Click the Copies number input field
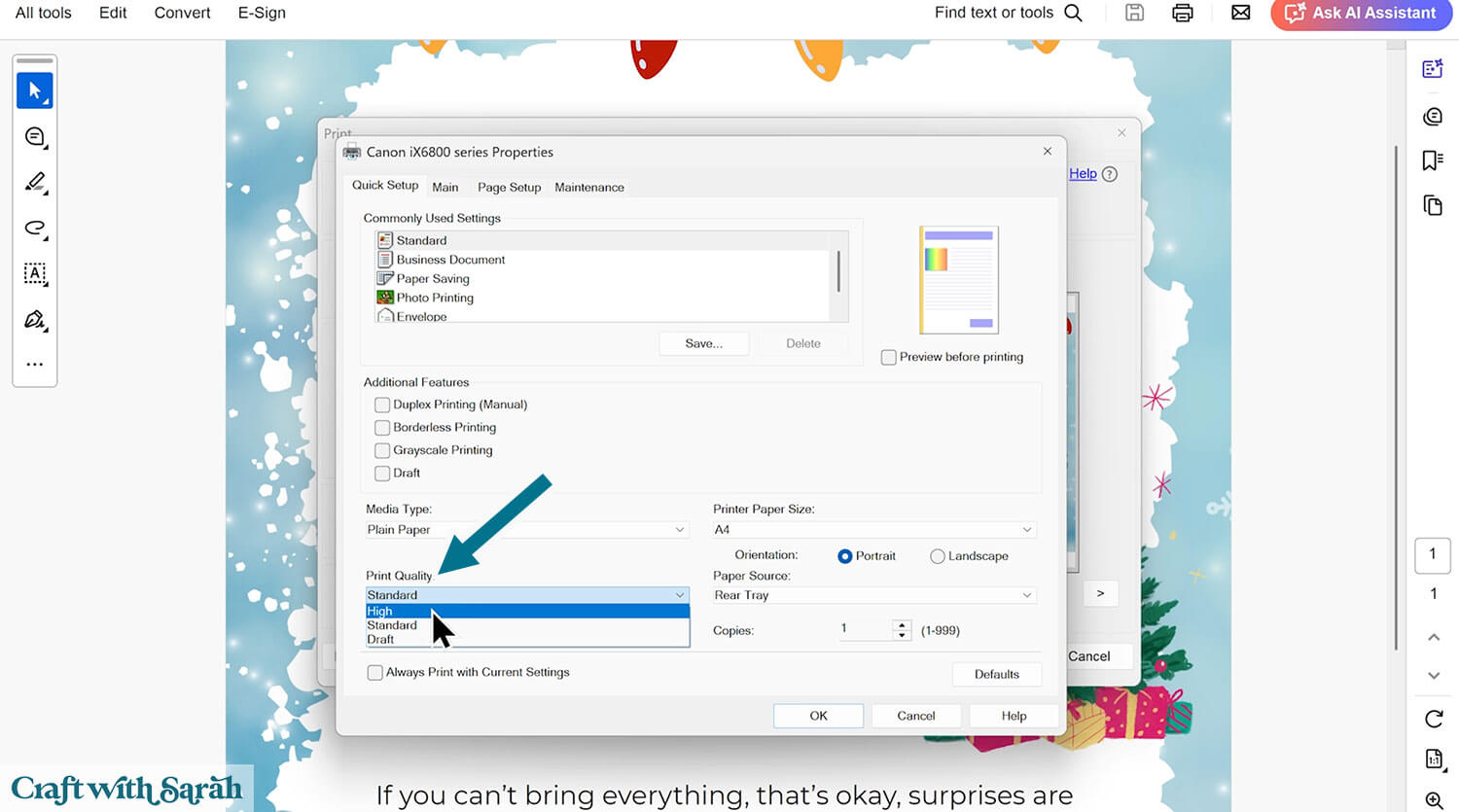Screen dimensions: 1459x812 pos(863,629)
